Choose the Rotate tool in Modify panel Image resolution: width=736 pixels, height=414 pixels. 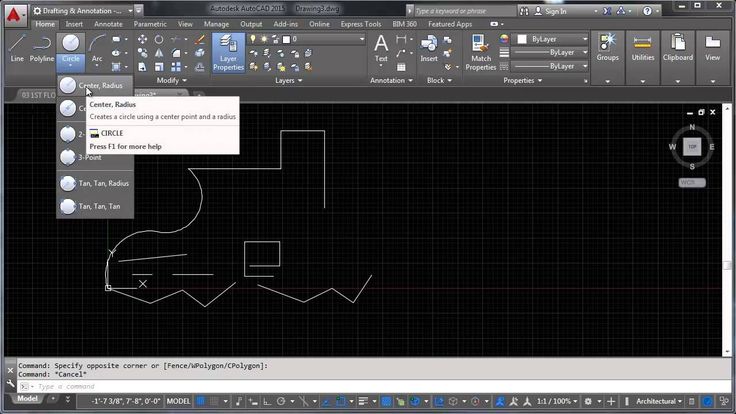[x=159, y=39]
